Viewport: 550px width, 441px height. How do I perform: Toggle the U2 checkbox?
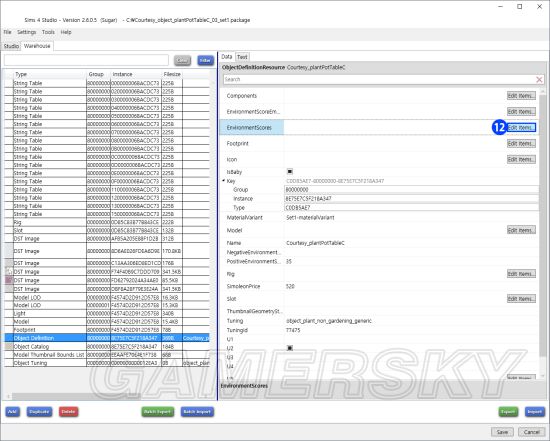point(290,348)
